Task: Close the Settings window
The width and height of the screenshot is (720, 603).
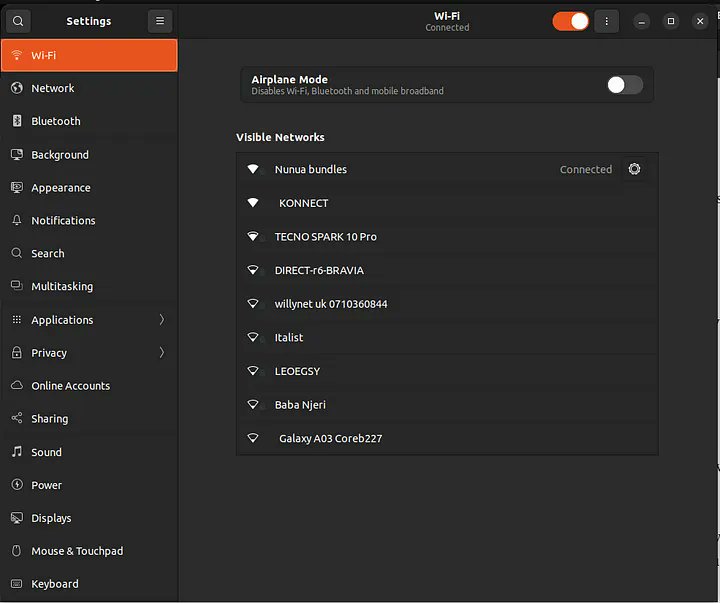Action: click(700, 21)
